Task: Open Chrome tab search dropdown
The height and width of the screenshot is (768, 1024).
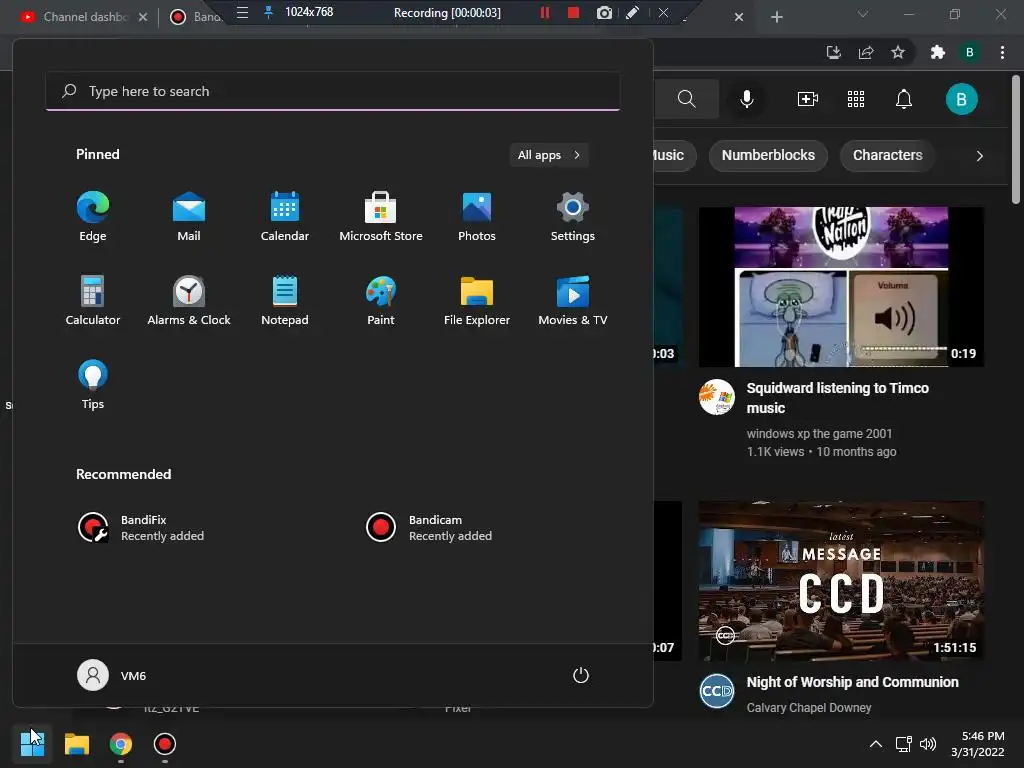Action: tap(863, 14)
